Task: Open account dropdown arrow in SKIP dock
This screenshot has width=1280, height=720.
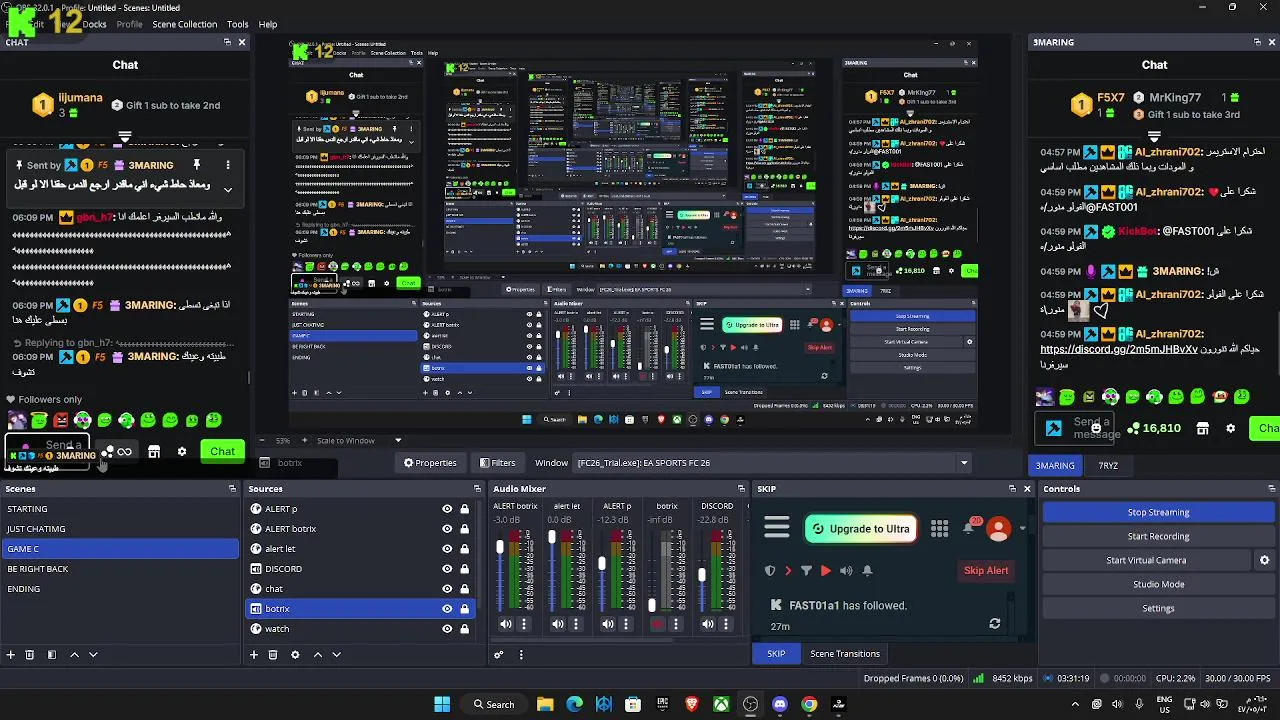Action: [1022, 528]
